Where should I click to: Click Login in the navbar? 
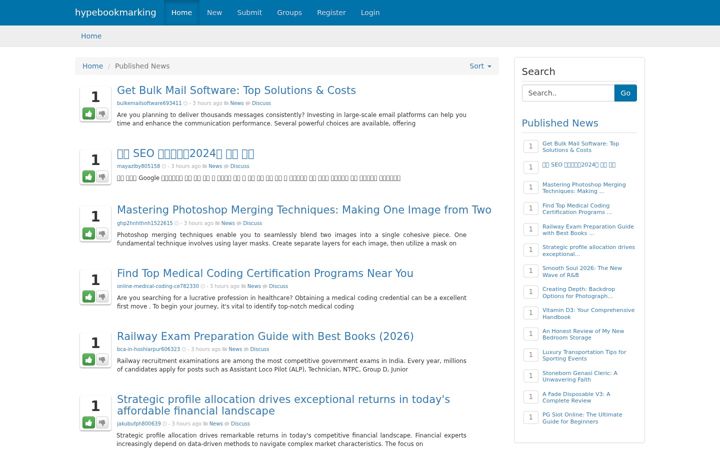[370, 12]
